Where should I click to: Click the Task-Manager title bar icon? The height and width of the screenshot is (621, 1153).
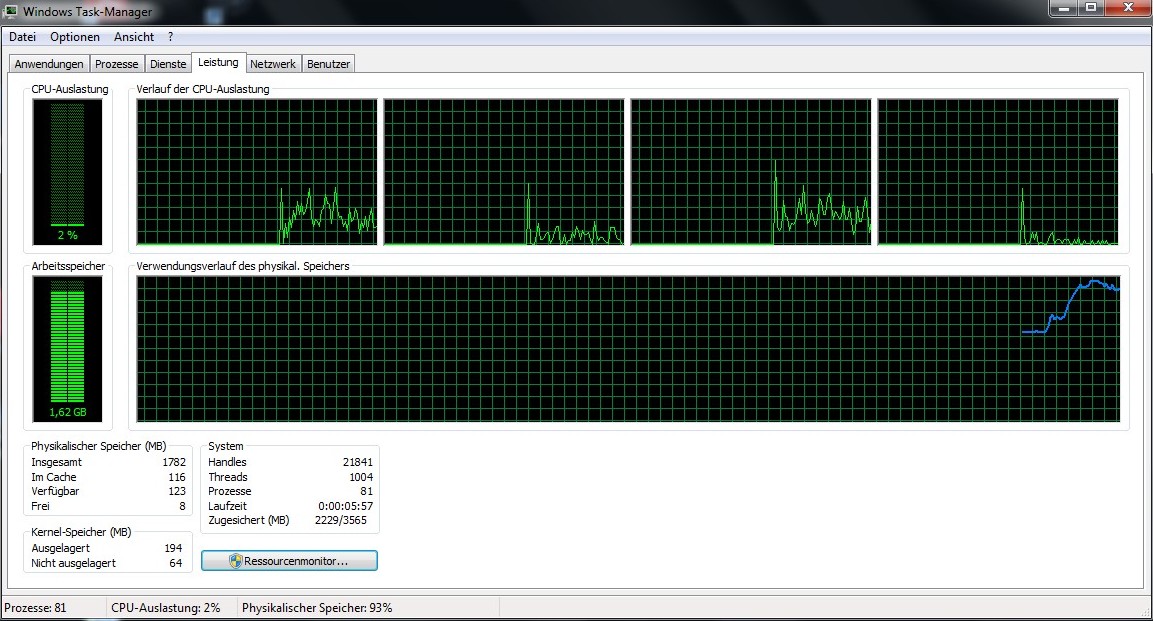pyautogui.click(x=11, y=11)
